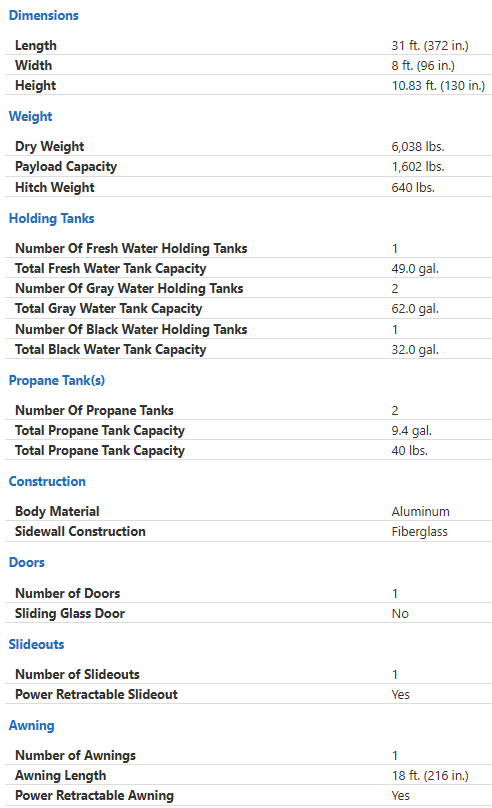
Task: Open the Construction section heading
Action: (x=47, y=481)
